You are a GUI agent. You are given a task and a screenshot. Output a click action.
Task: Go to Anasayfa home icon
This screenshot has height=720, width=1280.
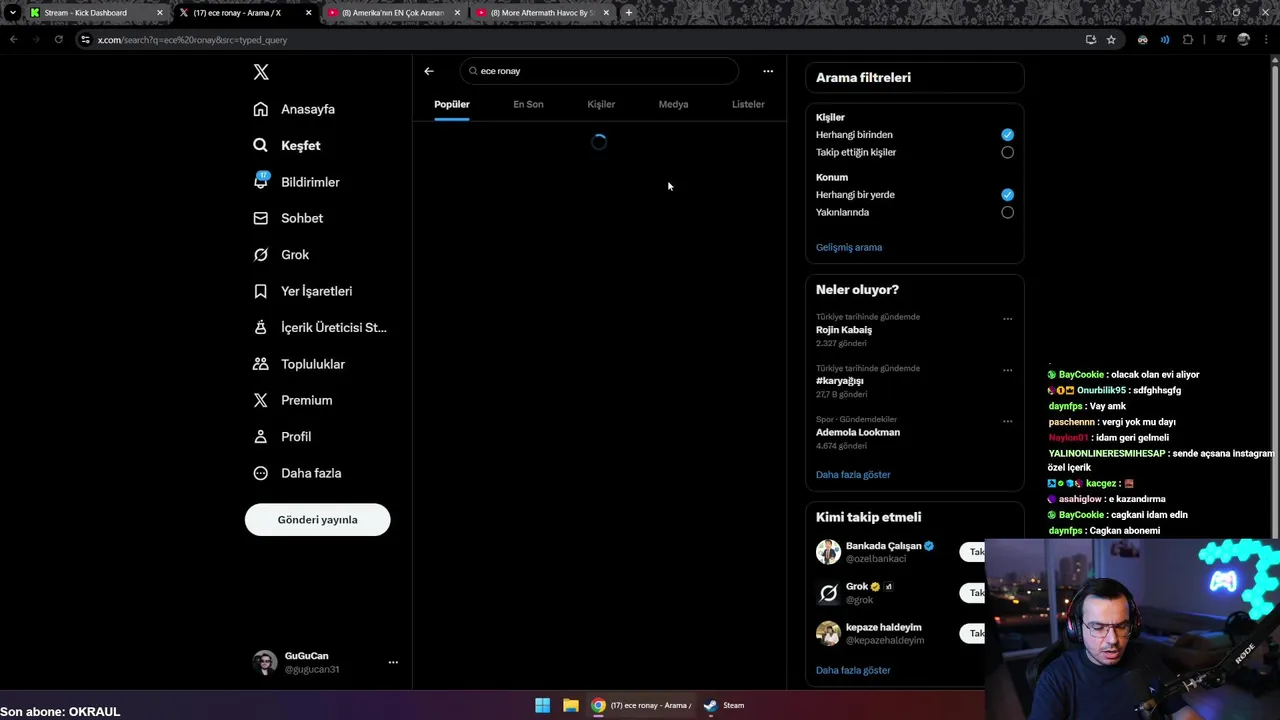click(261, 109)
